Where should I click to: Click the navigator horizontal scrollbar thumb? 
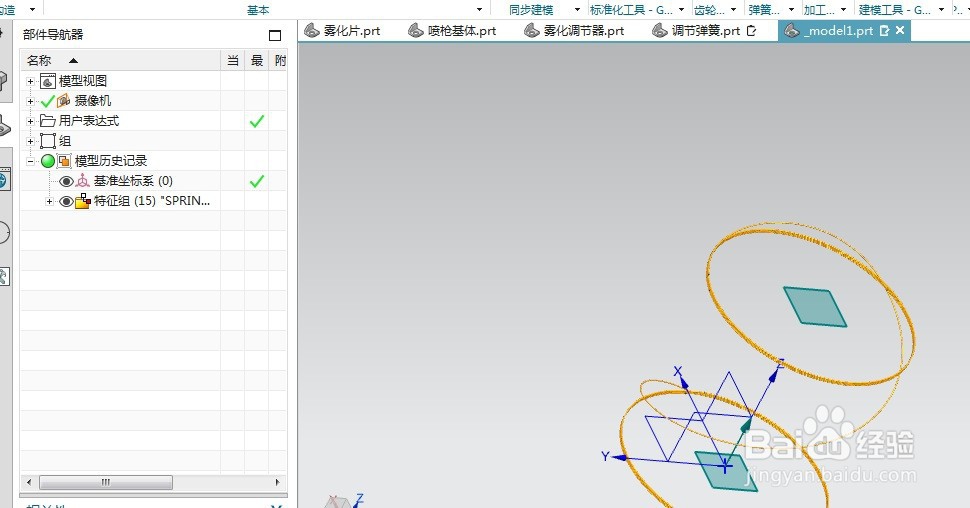pos(106,482)
